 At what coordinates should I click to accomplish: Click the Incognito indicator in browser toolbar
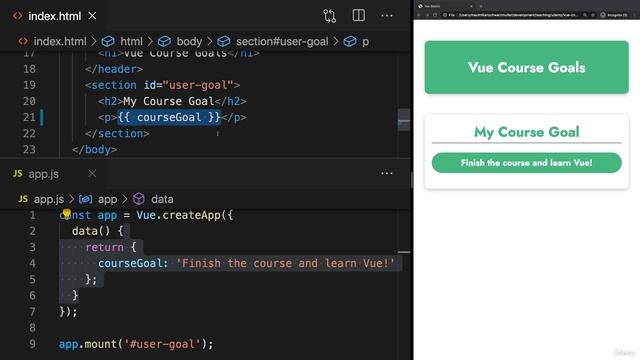[613, 15]
